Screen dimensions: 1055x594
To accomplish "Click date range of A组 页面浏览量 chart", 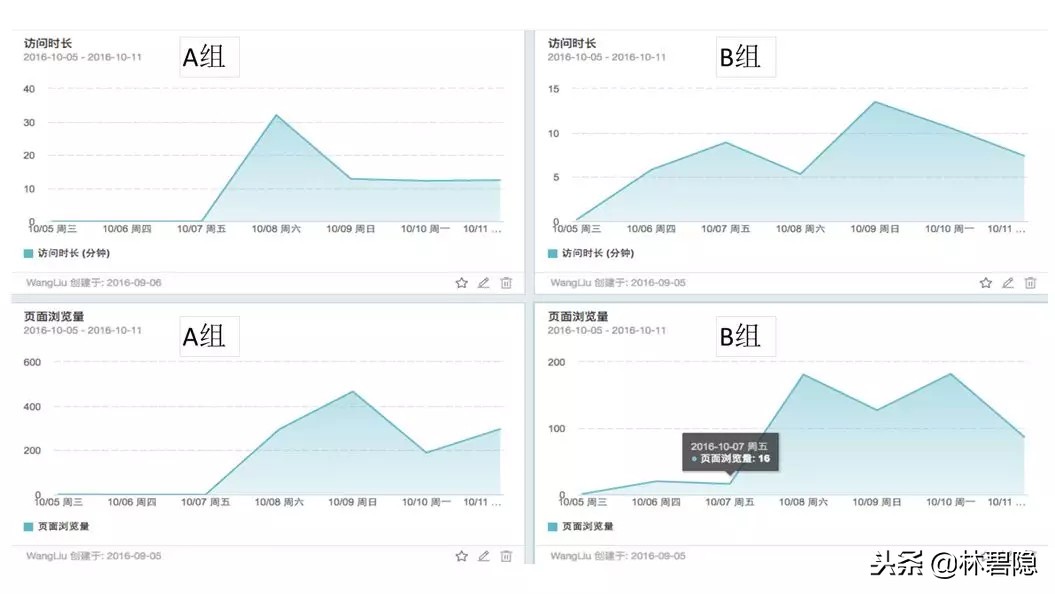I will [x=83, y=330].
